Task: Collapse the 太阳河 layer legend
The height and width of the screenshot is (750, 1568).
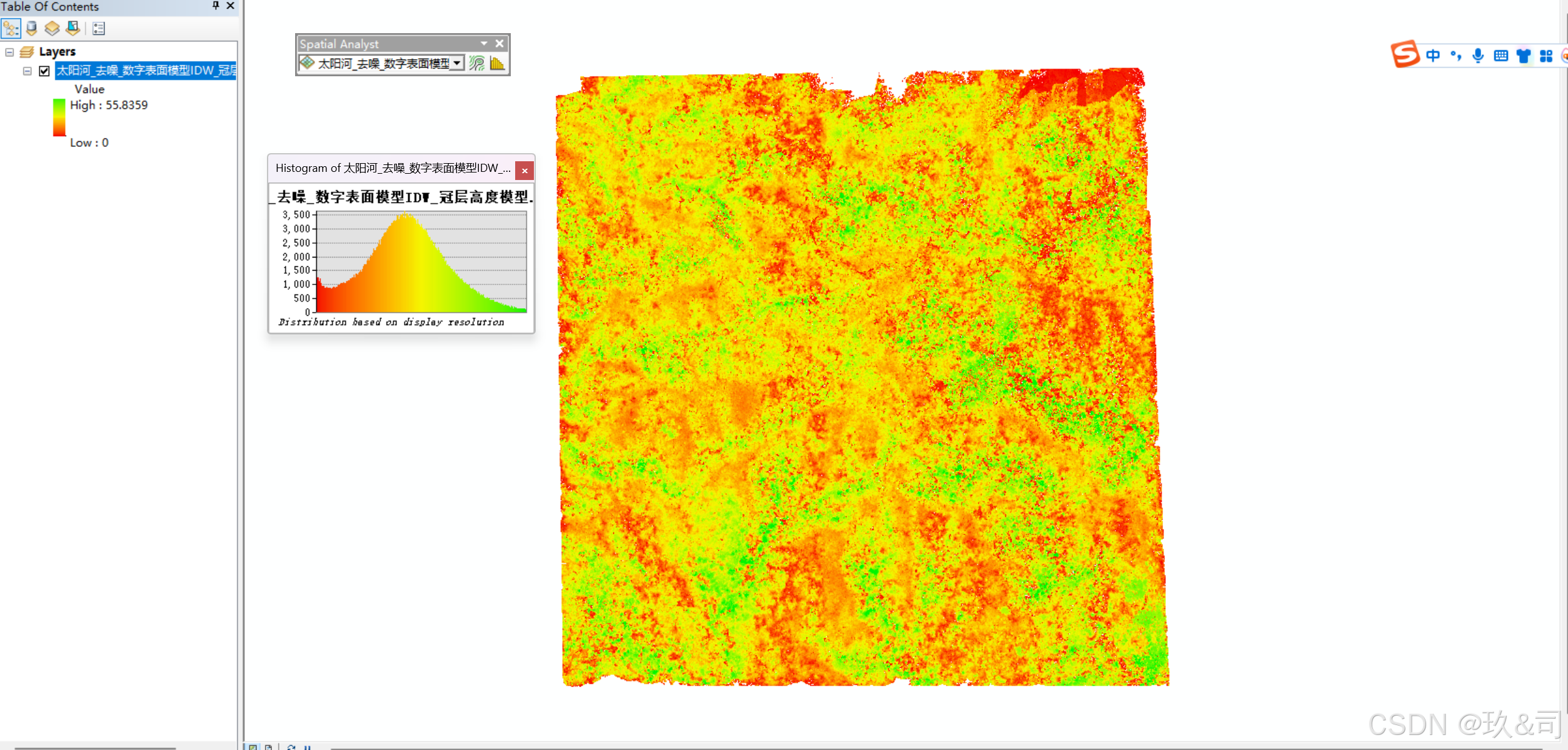Action: point(27,71)
